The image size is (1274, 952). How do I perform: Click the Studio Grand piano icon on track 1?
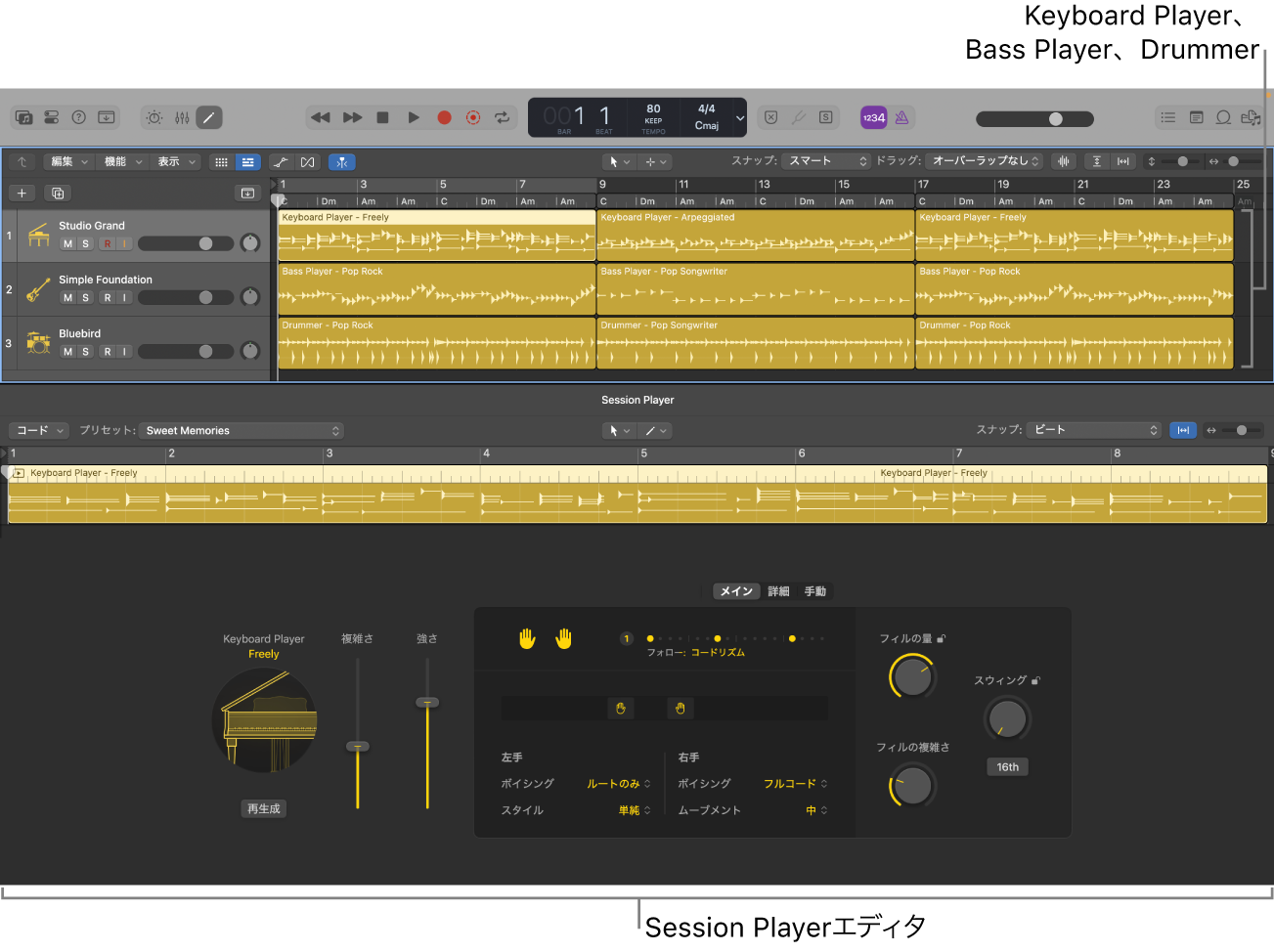click(38, 234)
